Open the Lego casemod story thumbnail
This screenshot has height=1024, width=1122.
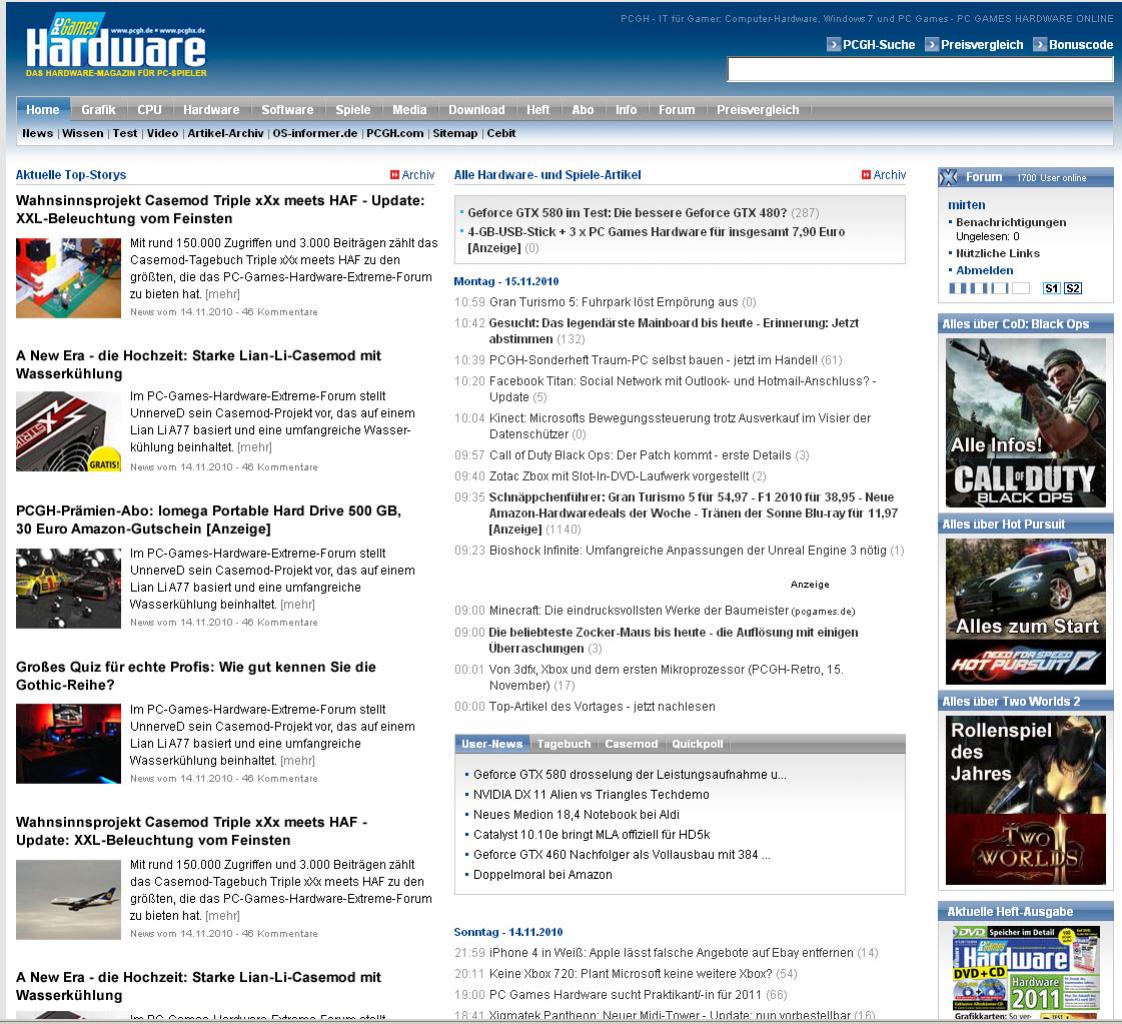tap(68, 278)
